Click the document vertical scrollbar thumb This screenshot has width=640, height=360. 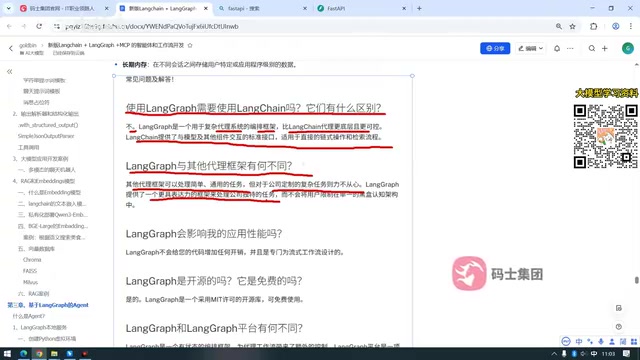tap(636, 280)
